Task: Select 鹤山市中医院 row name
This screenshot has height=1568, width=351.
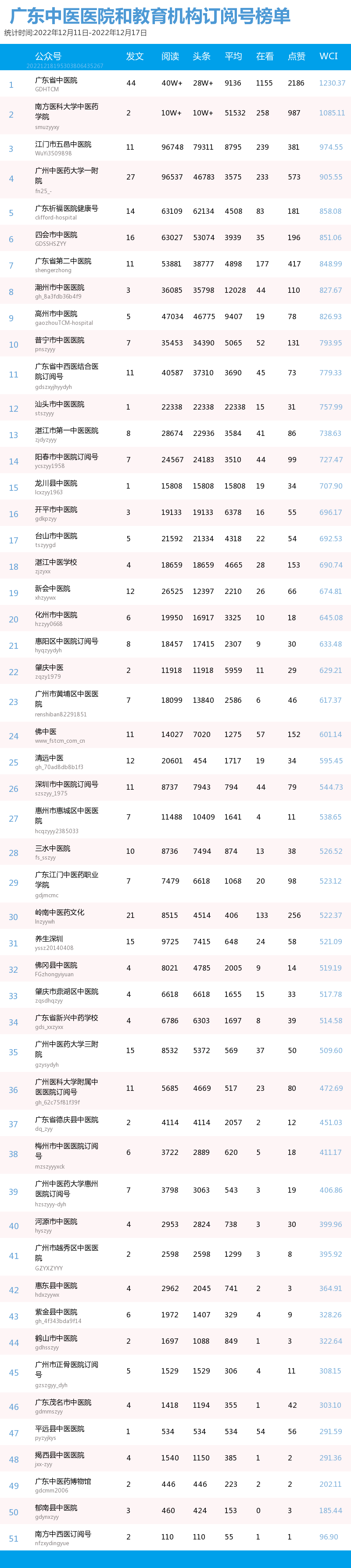Action: coord(56,1338)
